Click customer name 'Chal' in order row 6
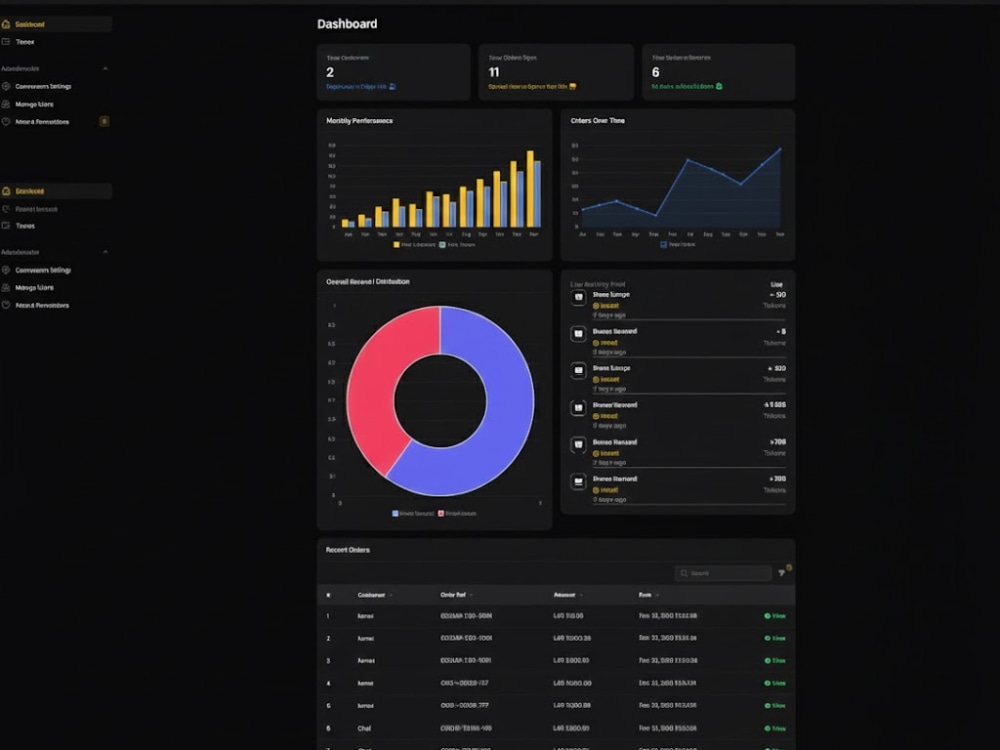Image resolution: width=1000 pixels, height=750 pixels. coord(364,728)
